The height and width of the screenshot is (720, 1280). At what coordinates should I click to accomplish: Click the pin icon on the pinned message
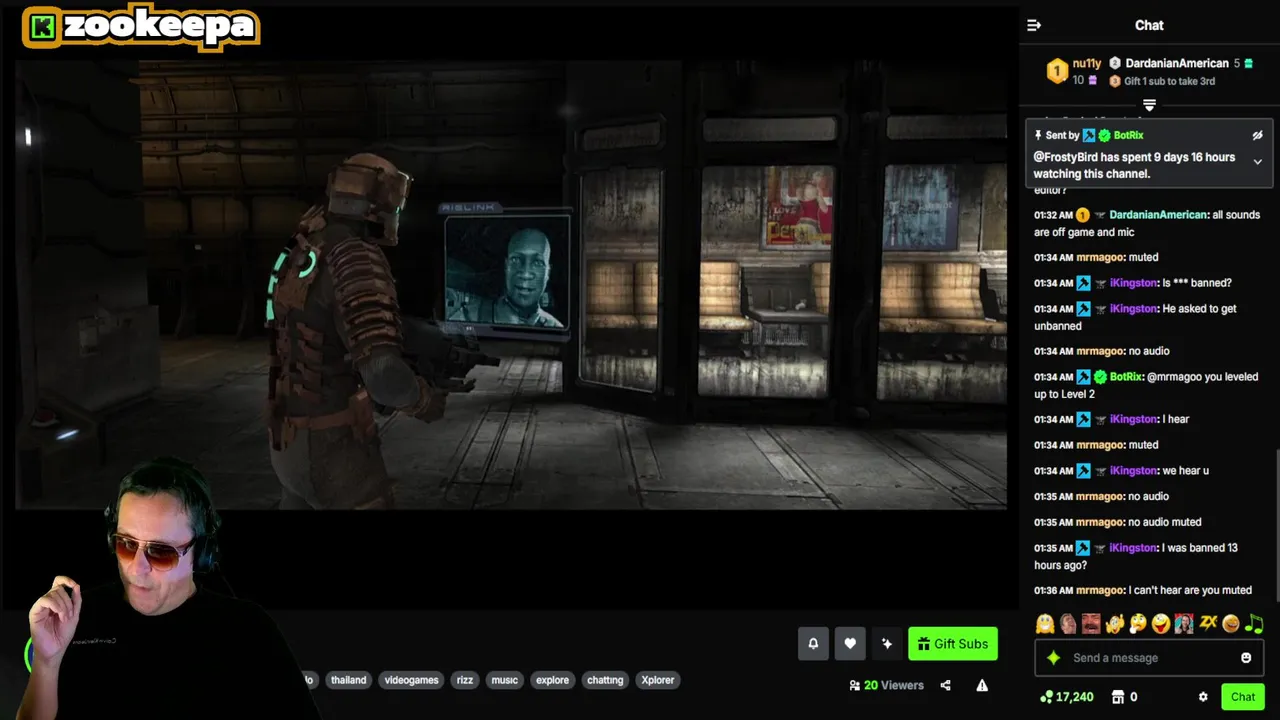[1038, 135]
